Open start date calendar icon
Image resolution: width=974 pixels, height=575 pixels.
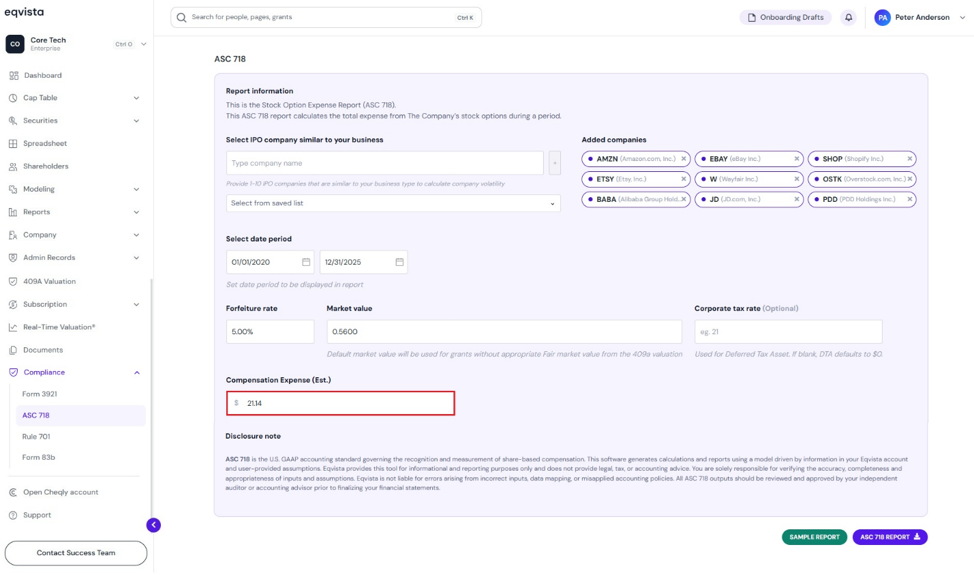[x=306, y=262]
